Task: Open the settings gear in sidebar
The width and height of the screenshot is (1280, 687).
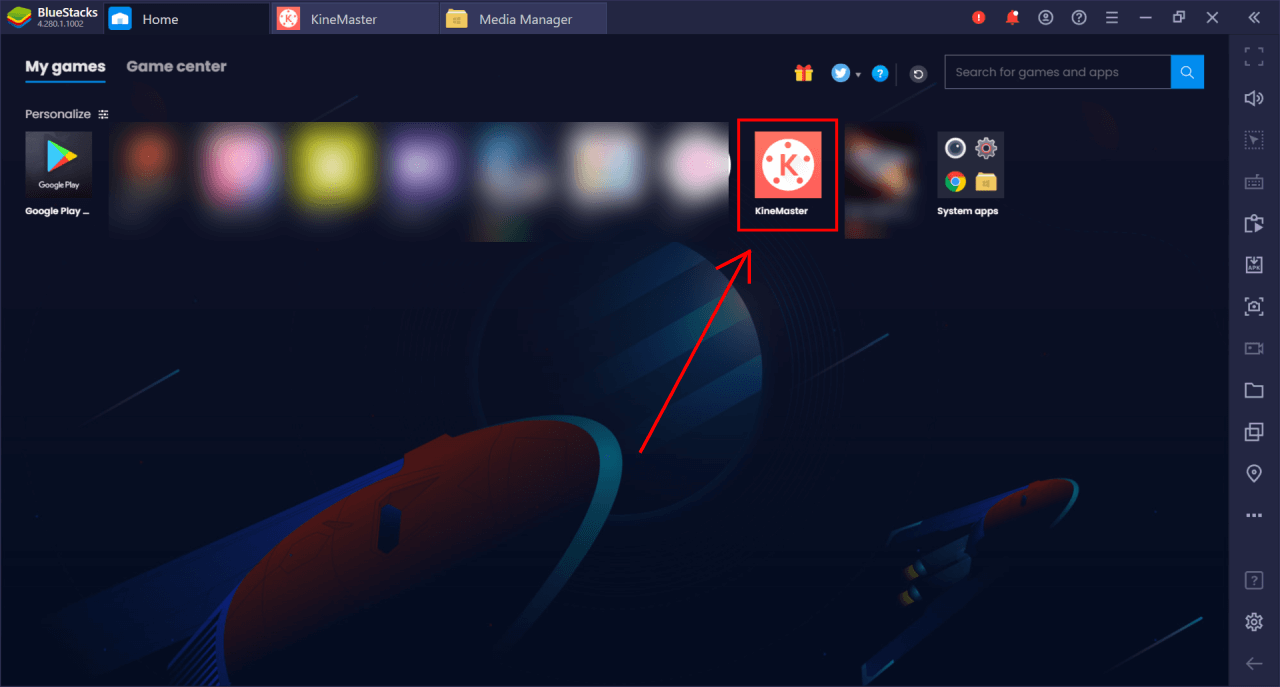Action: [x=1254, y=622]
